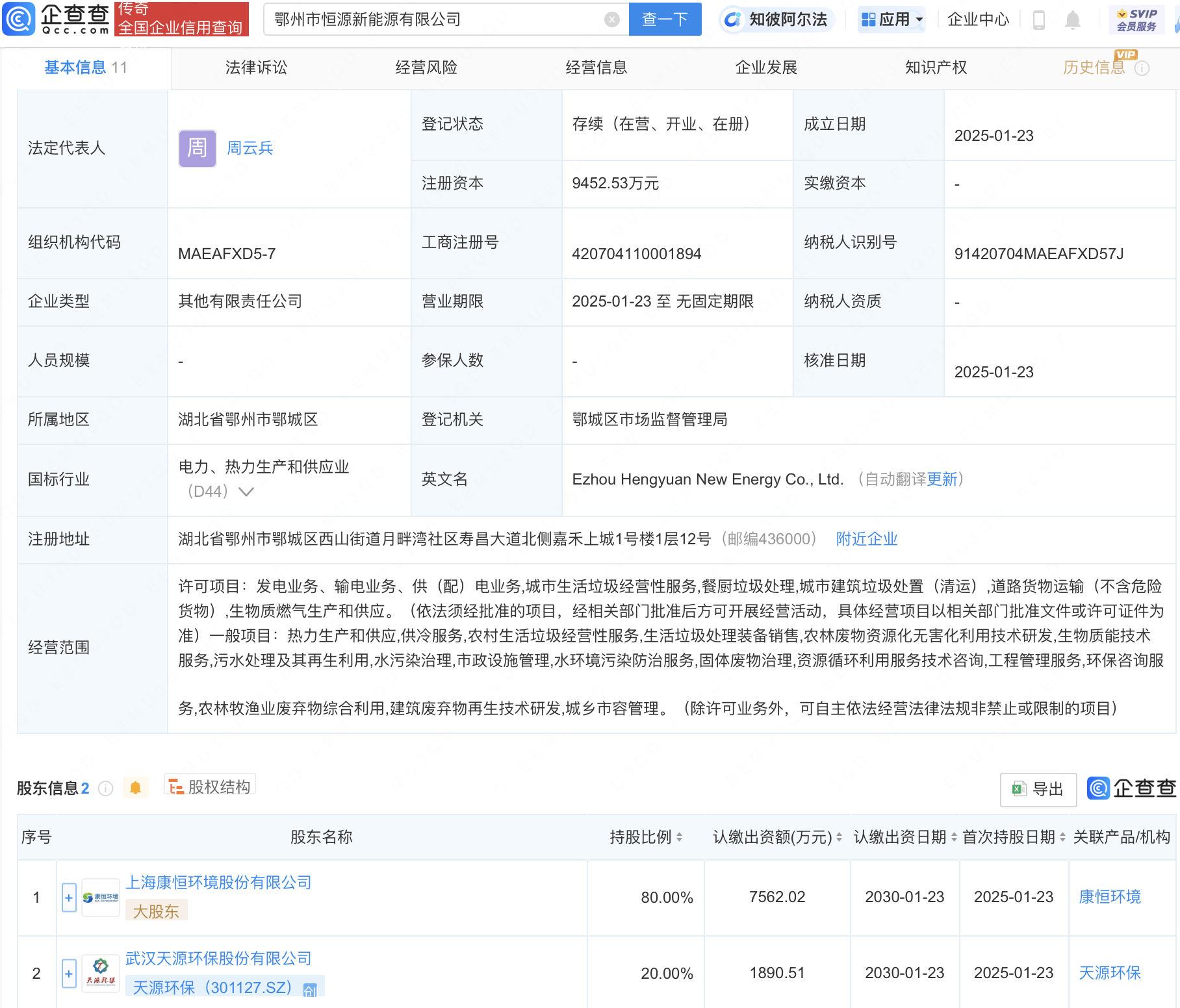1180x1008 pixels.
Task: Open SVIP 会员服务
Action: pyautogui.click(x=1136, y=19)
